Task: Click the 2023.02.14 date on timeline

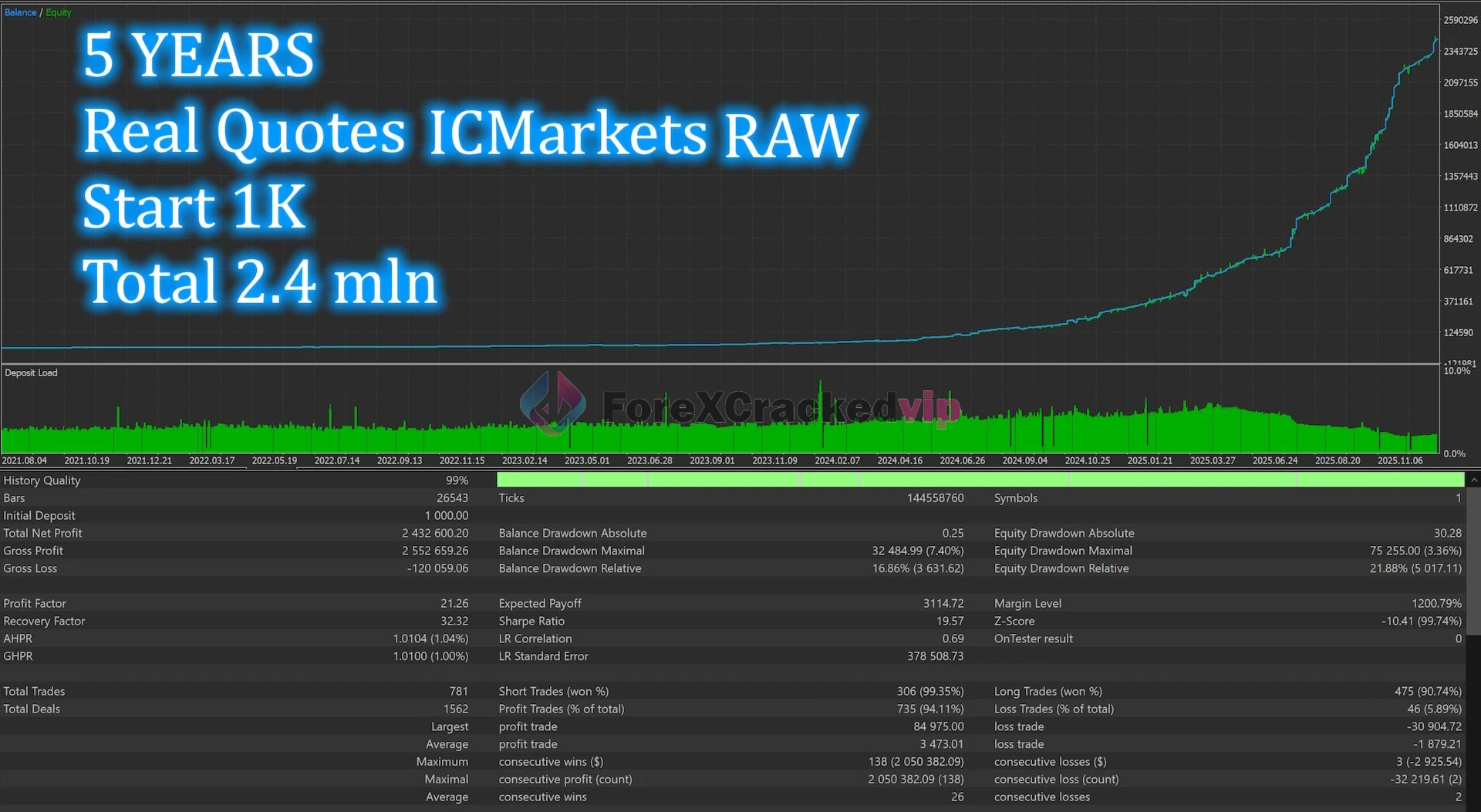Action: coord(525,460)
